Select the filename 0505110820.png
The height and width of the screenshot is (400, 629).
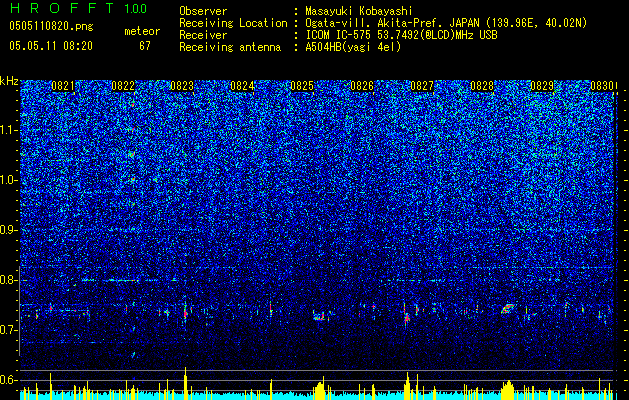pyautogui.click(x=51, y=26)
